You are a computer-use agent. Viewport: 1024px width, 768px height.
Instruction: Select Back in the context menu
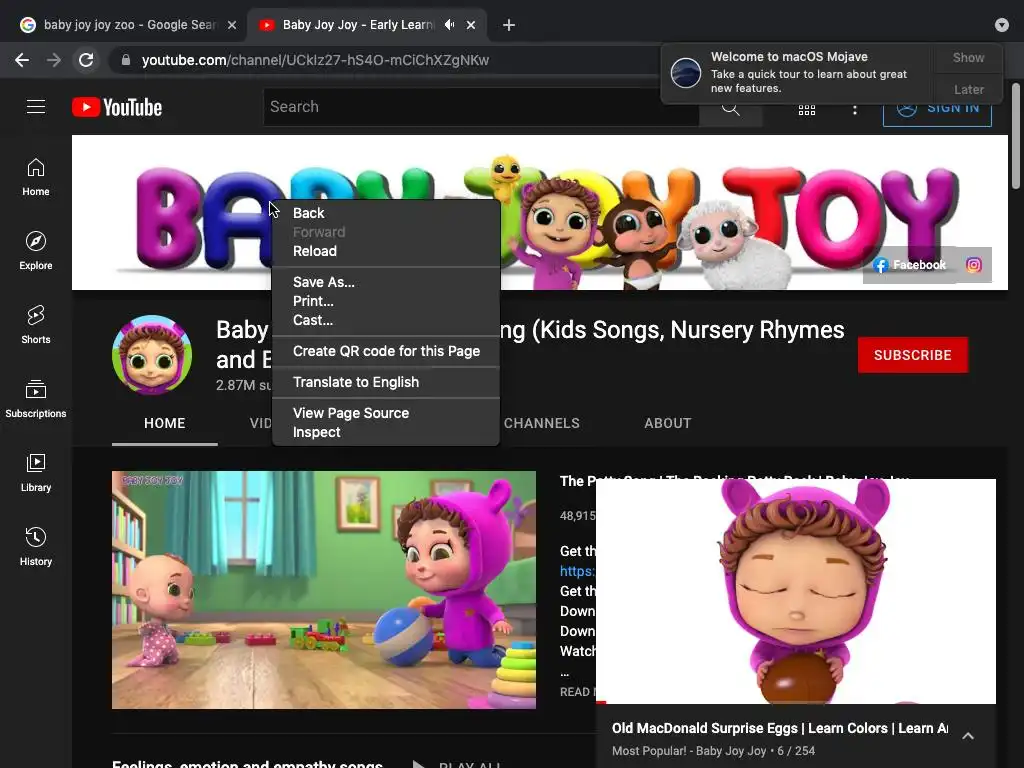point(386,213)
